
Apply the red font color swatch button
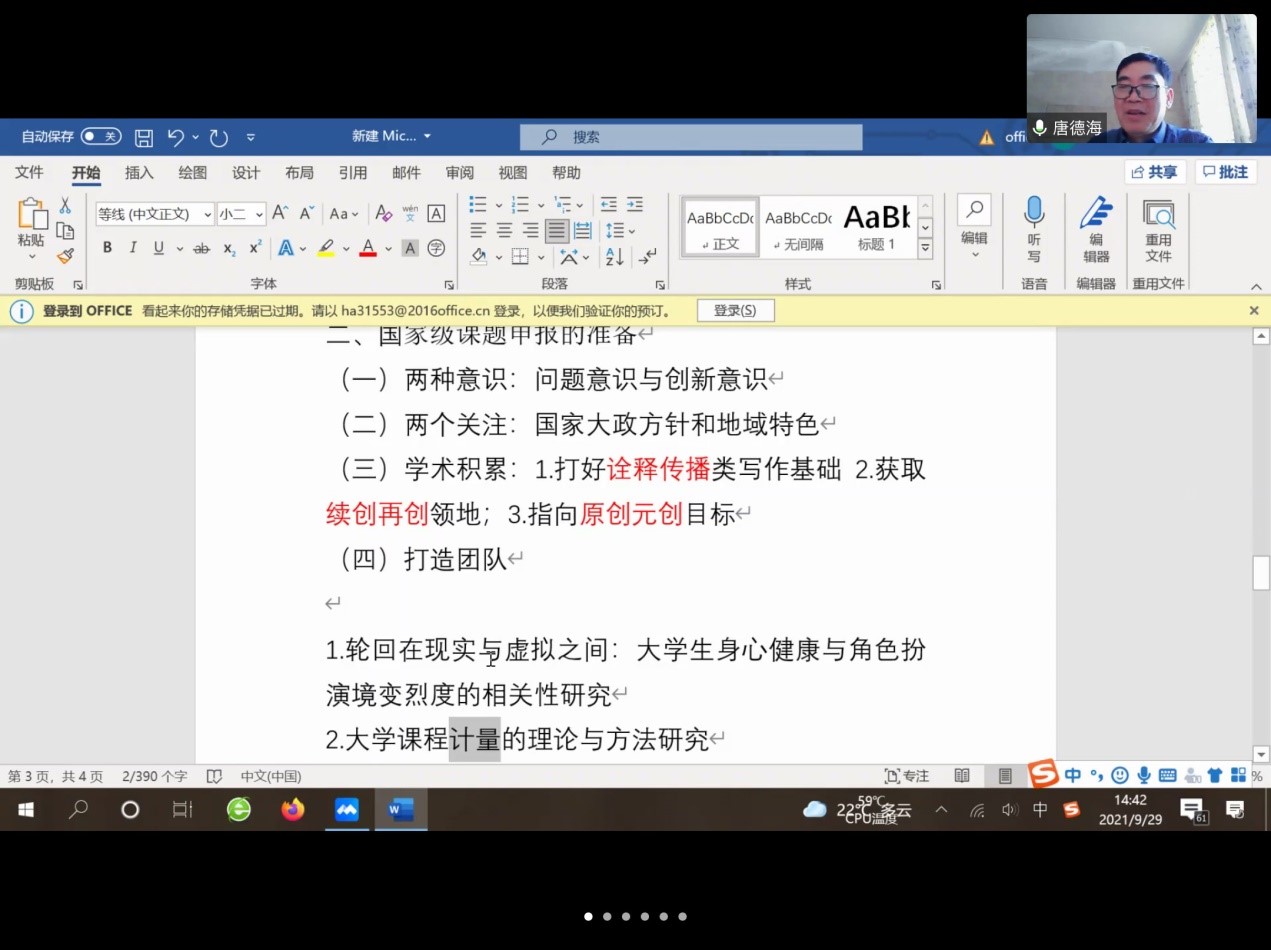367,248
